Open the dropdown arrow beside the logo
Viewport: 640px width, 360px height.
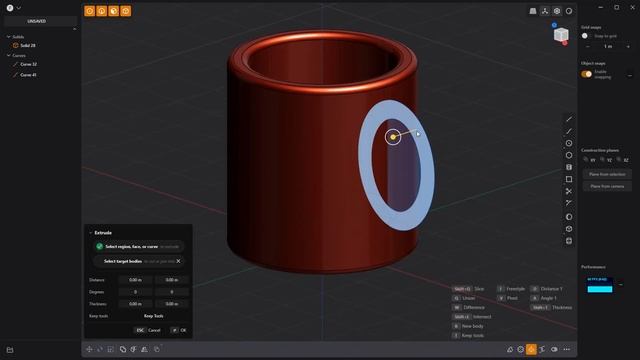19,8
